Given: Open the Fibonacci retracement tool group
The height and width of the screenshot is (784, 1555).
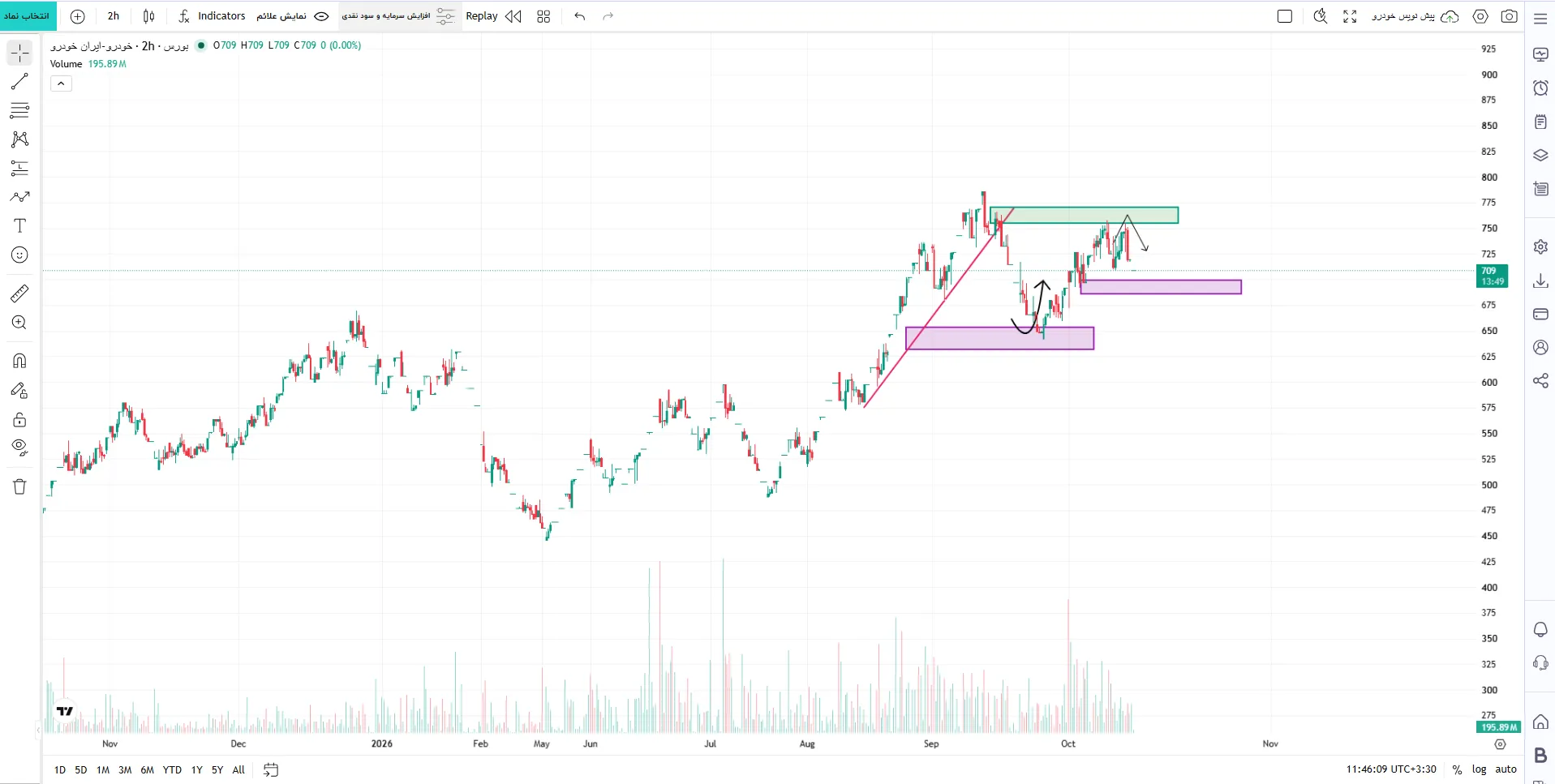Looking at the screenshot, I should coord(19,110).
